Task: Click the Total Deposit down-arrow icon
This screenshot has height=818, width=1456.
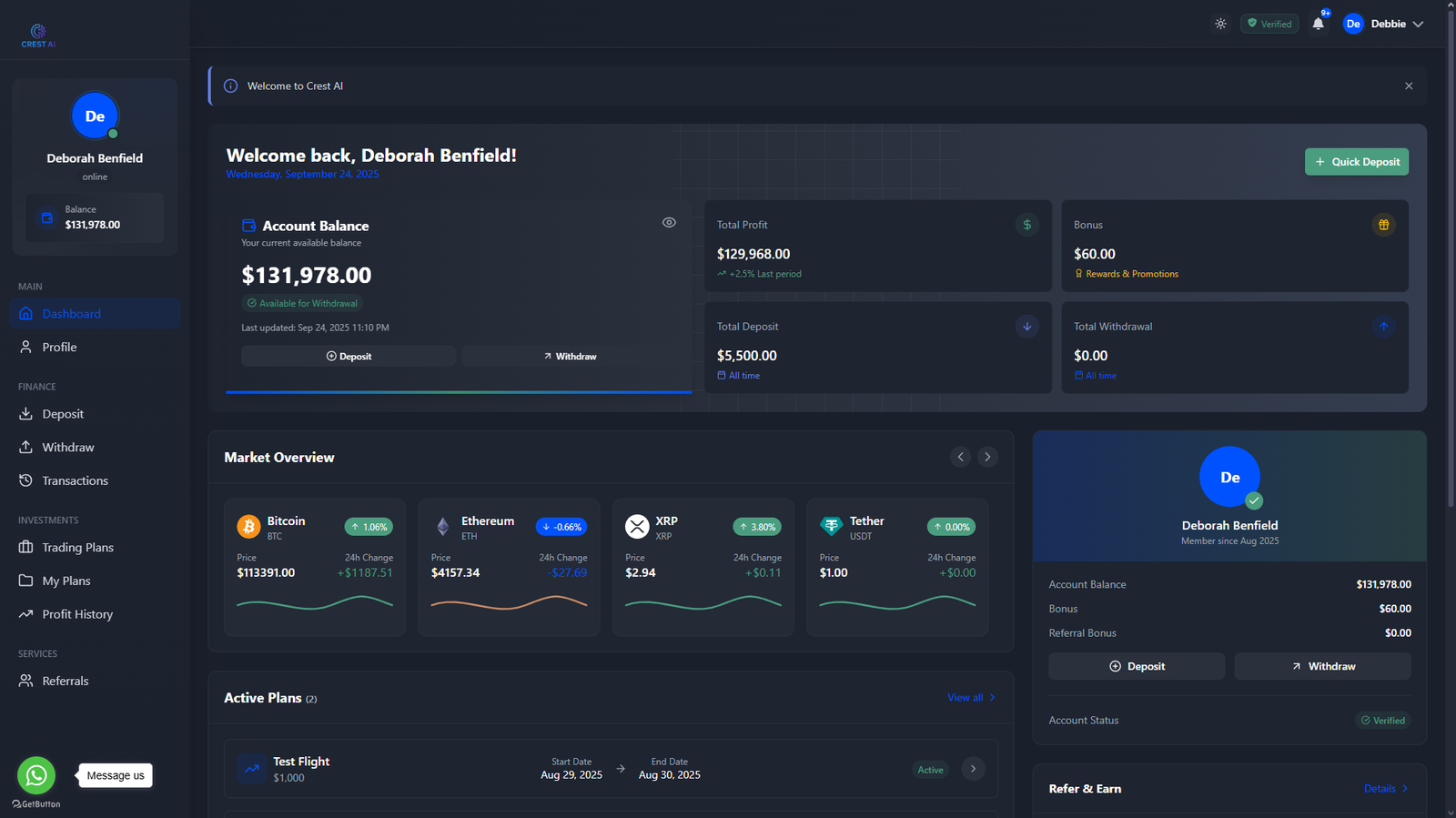Action: [x=1026, y=327]
